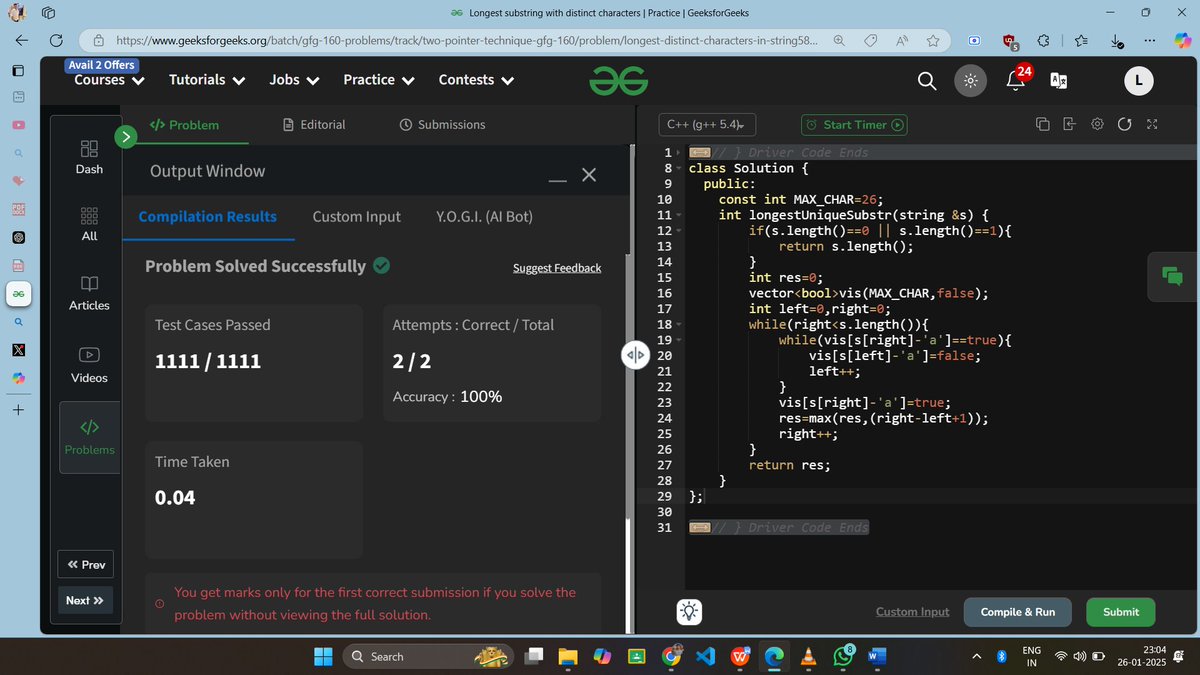Switch to the Editorial tab

coord(314,125)
